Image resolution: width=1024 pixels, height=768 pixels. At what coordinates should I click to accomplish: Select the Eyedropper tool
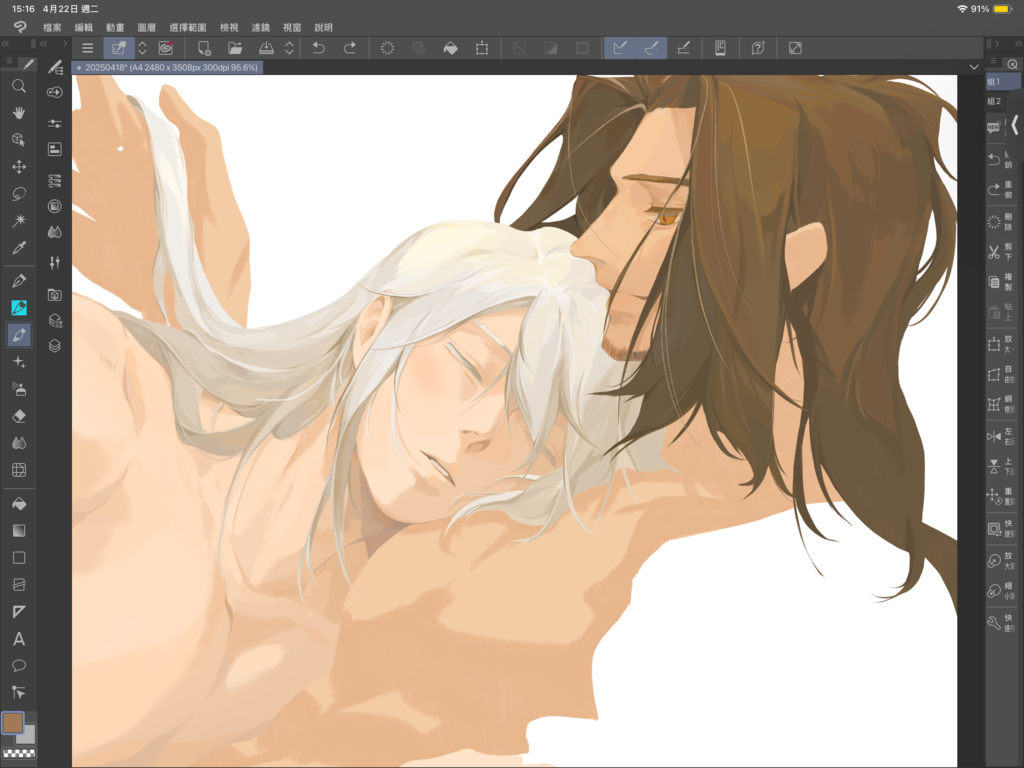[19, 248]
